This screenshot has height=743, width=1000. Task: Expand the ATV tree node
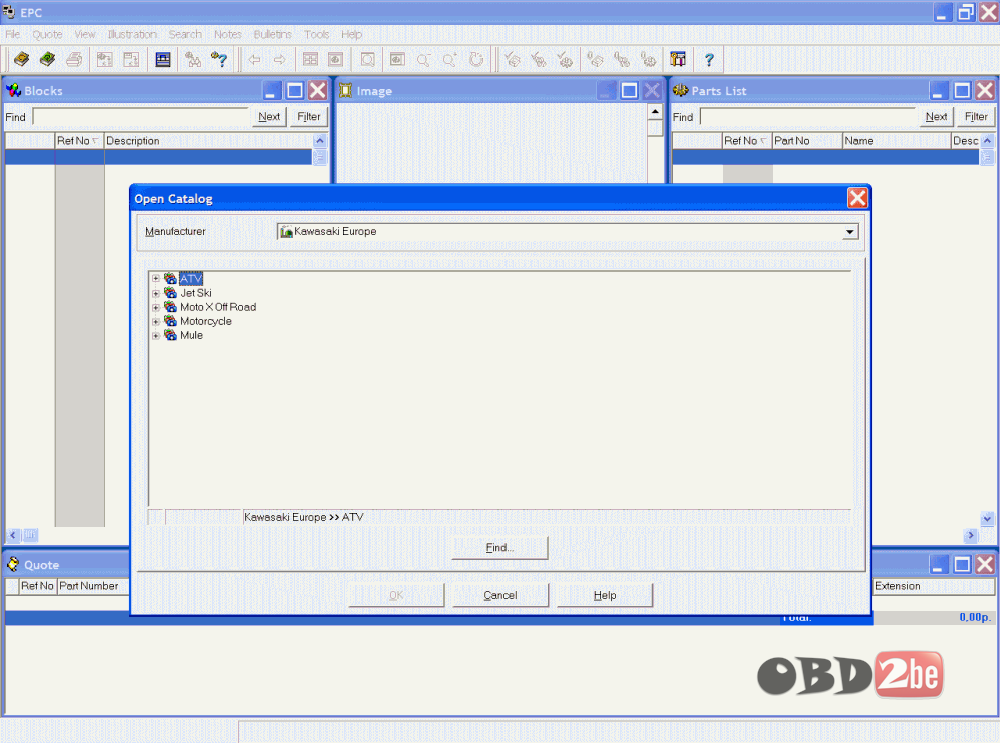click(x=156, y=279)
